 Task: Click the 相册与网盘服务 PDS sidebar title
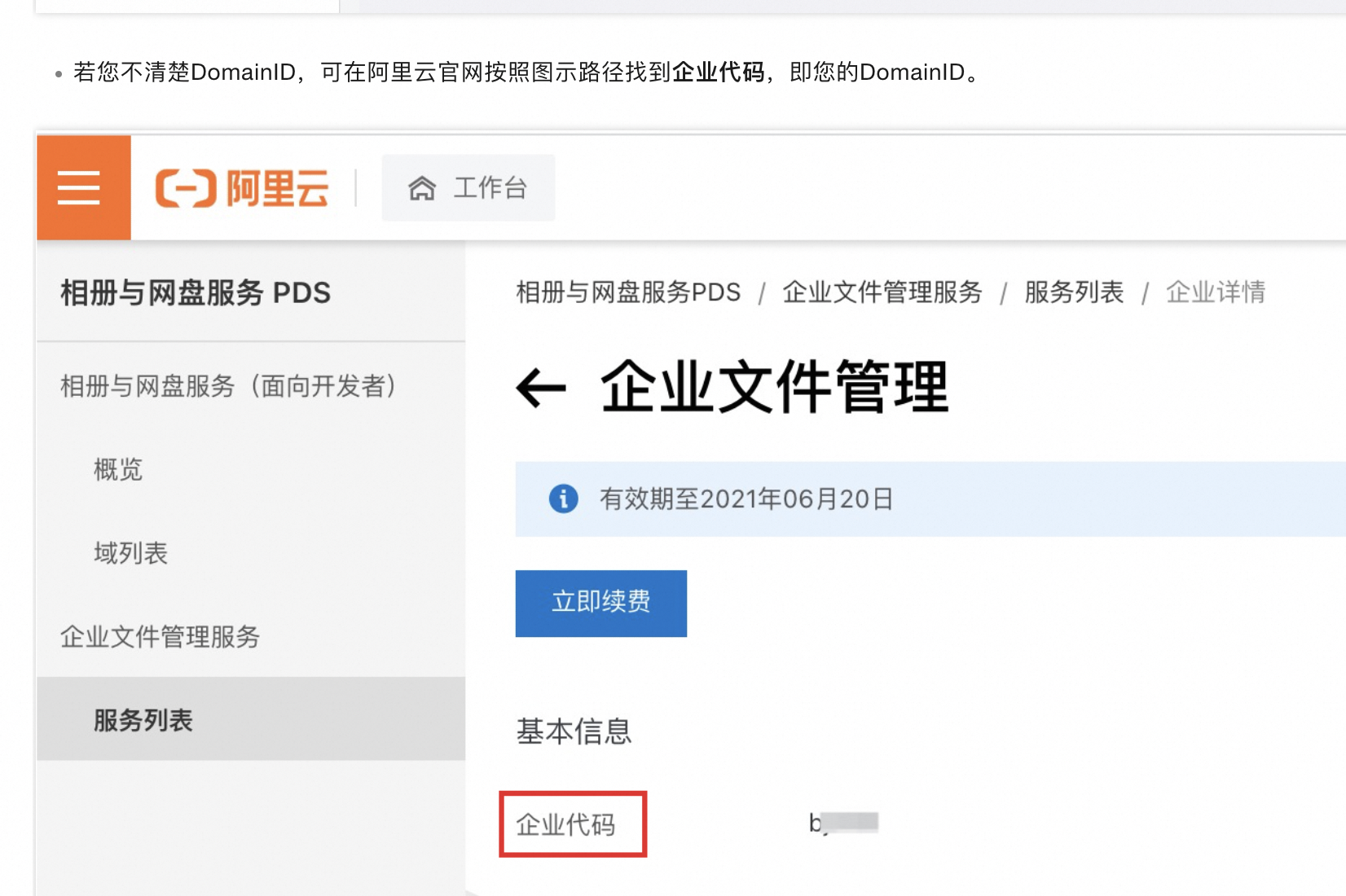tap(196, 292)
